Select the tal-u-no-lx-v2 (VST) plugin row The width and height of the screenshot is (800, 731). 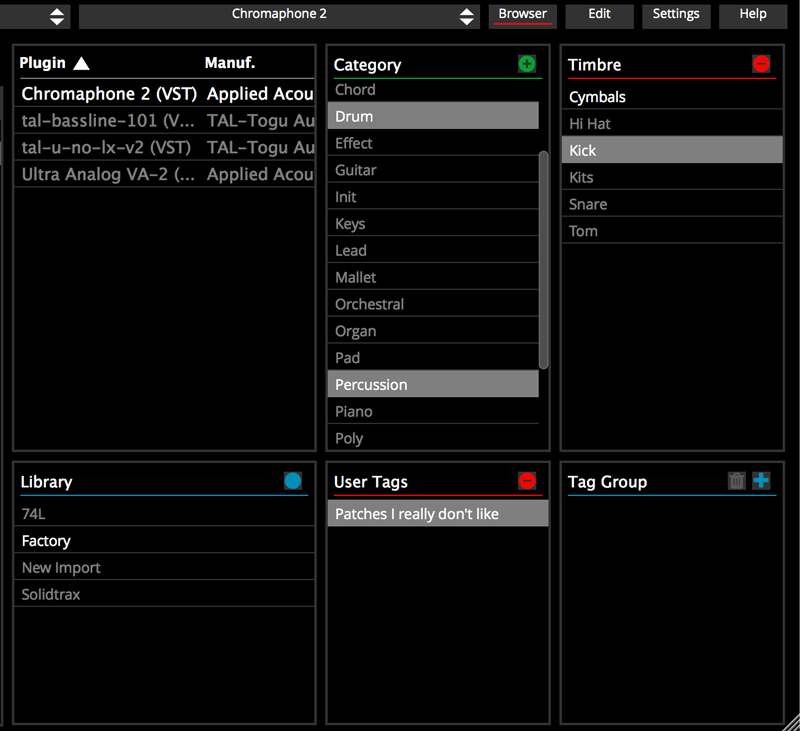164,147
